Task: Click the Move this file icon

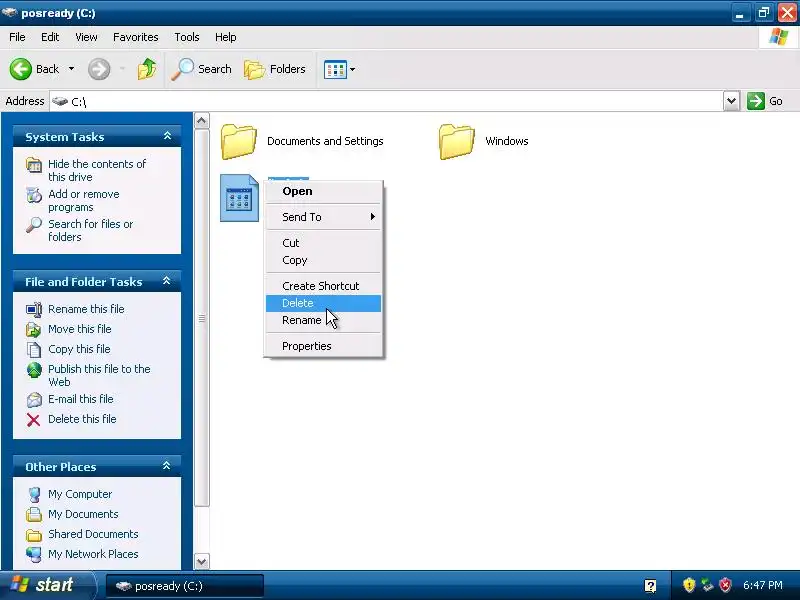Action: (x=34, y=330)
